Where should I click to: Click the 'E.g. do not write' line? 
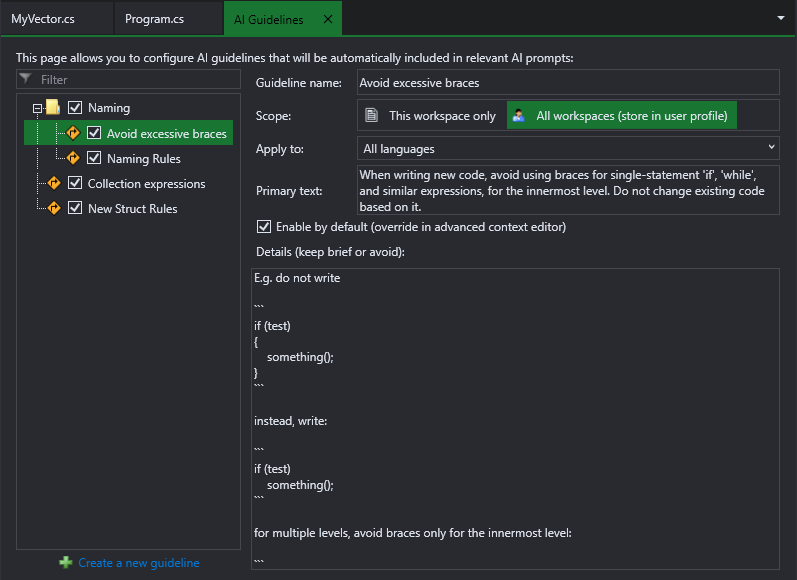tap(297, 278)
